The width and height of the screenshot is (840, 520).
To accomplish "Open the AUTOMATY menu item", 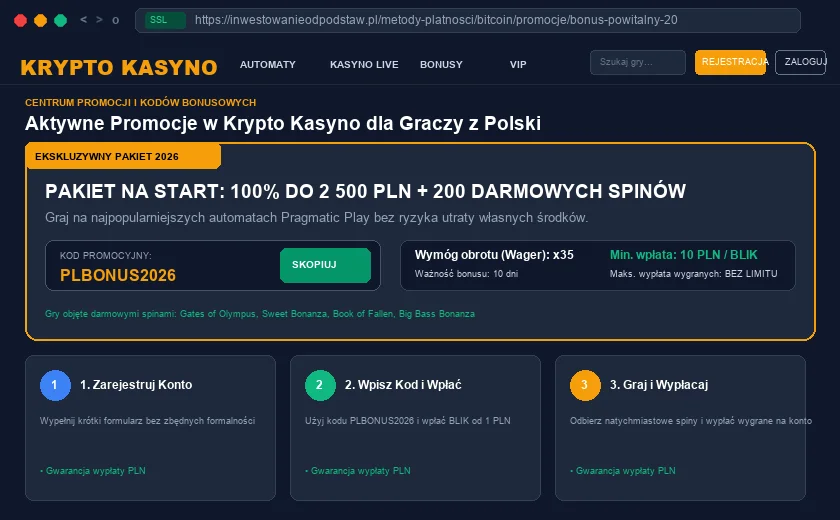I will pos(268,65).
